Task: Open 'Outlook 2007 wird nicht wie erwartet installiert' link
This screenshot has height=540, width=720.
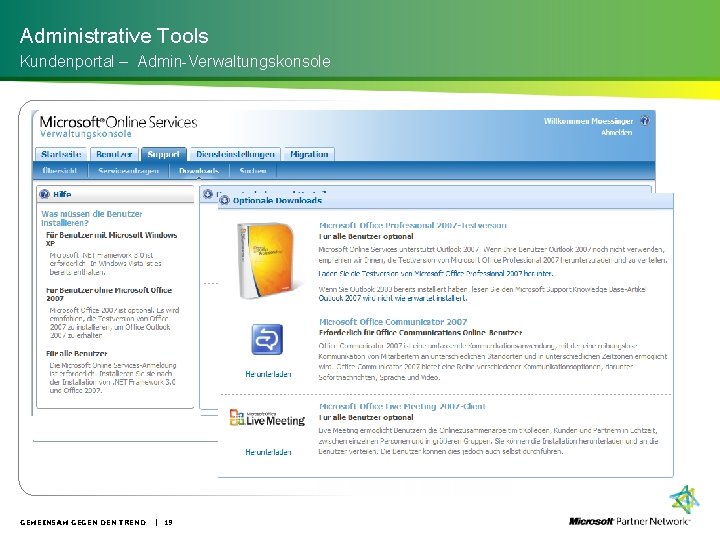Action: 393,298
